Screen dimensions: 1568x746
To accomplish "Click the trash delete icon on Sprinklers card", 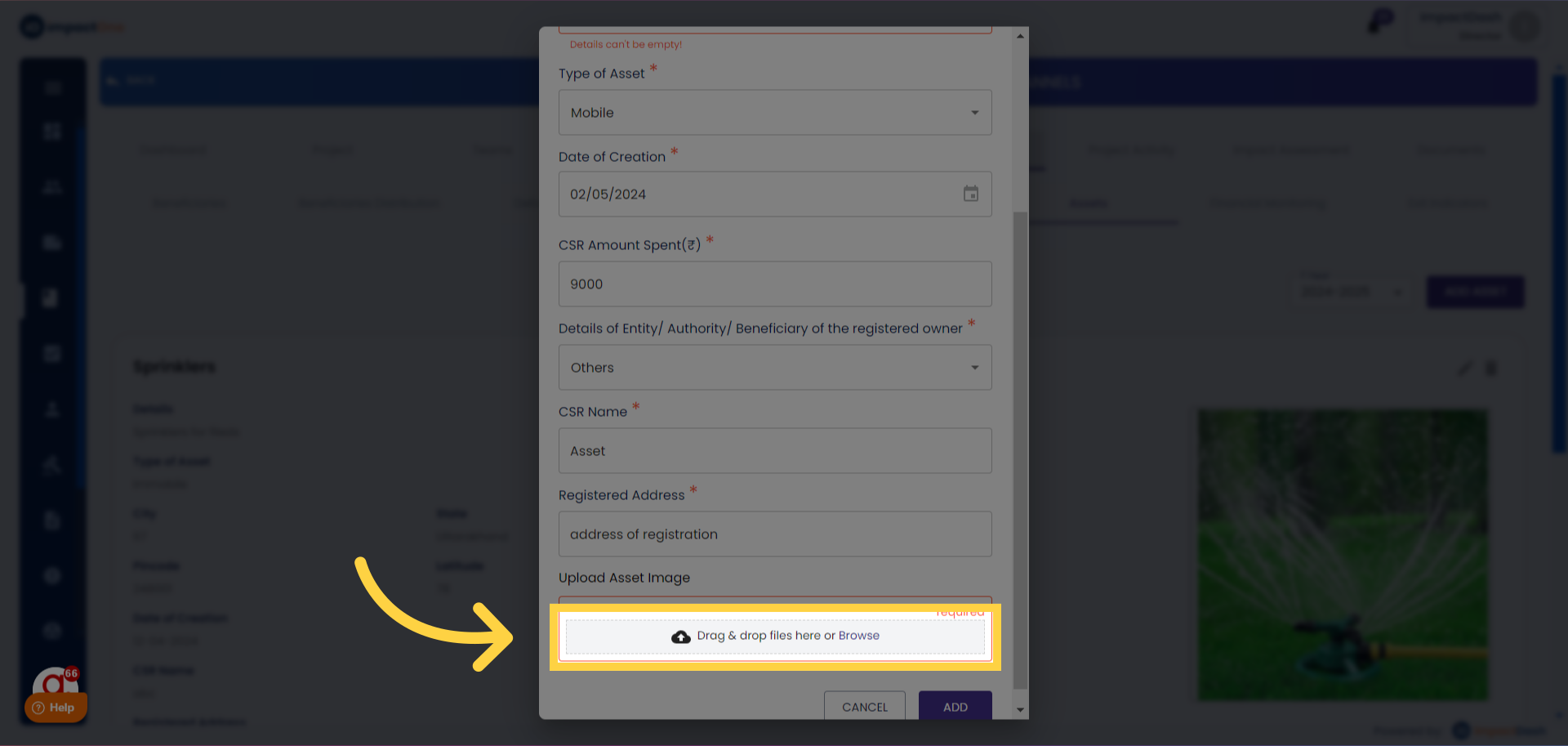I will pyautogui.click(x=1491, y=369).
